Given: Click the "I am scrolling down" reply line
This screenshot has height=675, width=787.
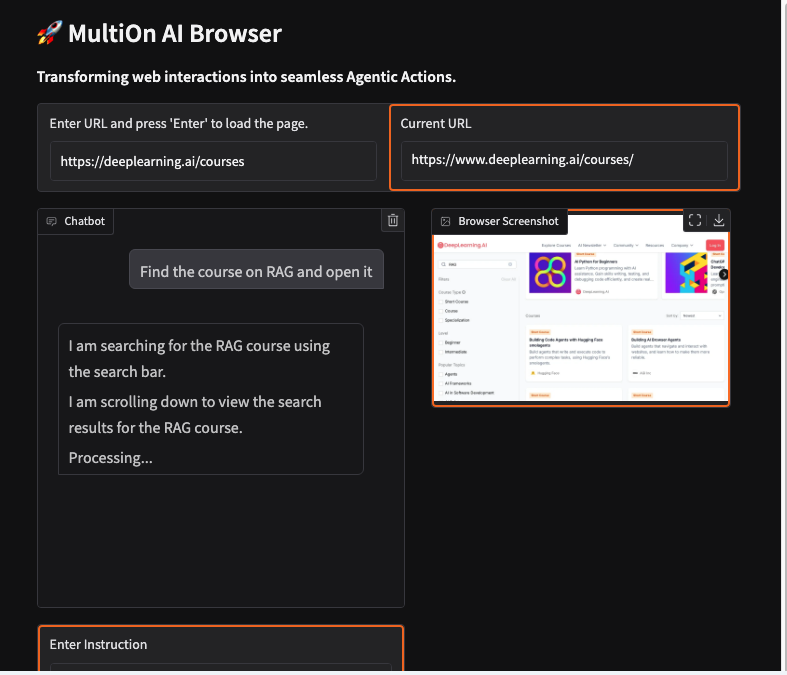Looking at the screenshot, I should coord(195,415).
